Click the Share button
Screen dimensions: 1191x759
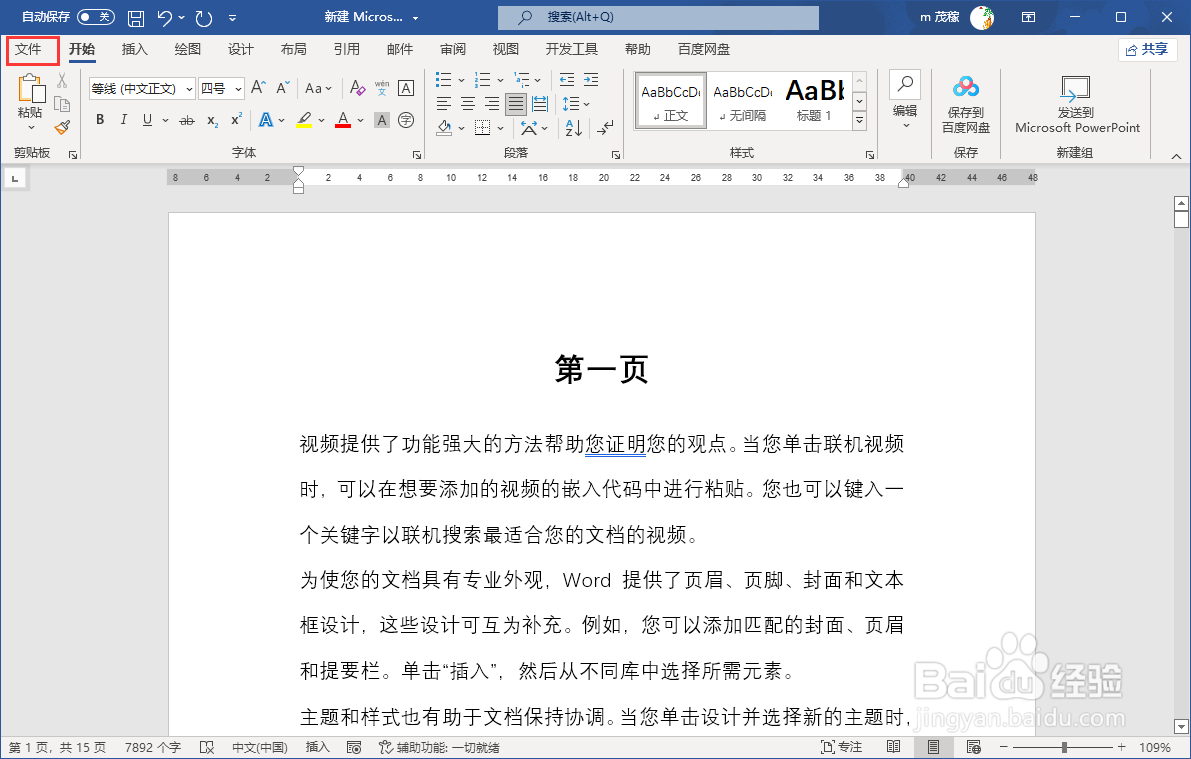(1148, 49)
